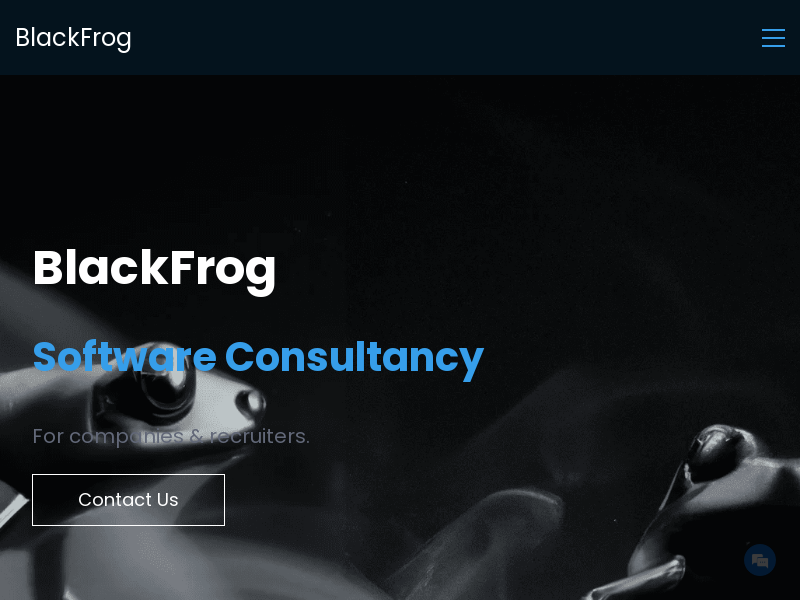Click the BlackFrog logo in the navbar

point(73,38)
